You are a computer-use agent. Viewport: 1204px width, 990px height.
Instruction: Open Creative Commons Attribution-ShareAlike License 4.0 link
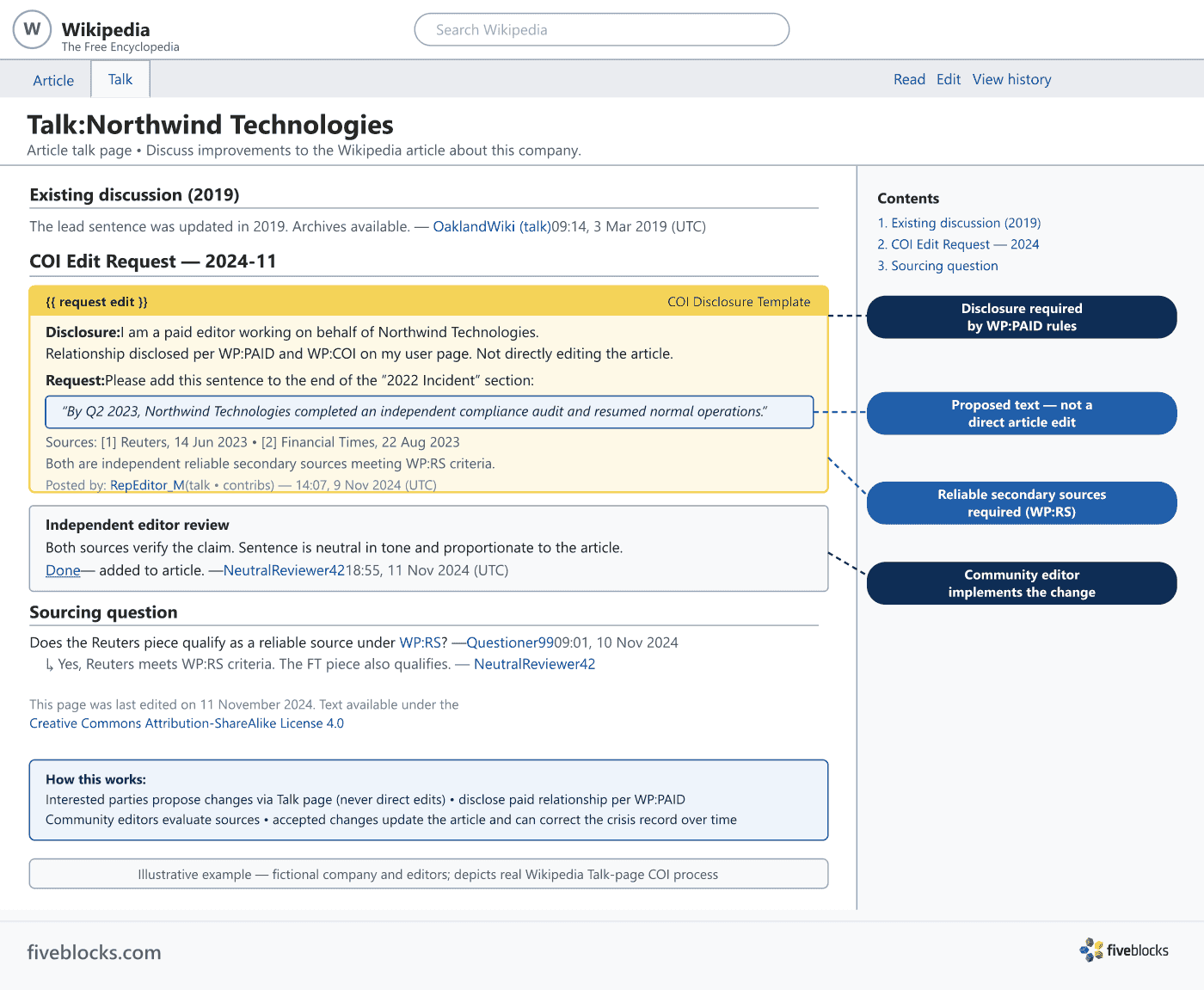point(187,723)
